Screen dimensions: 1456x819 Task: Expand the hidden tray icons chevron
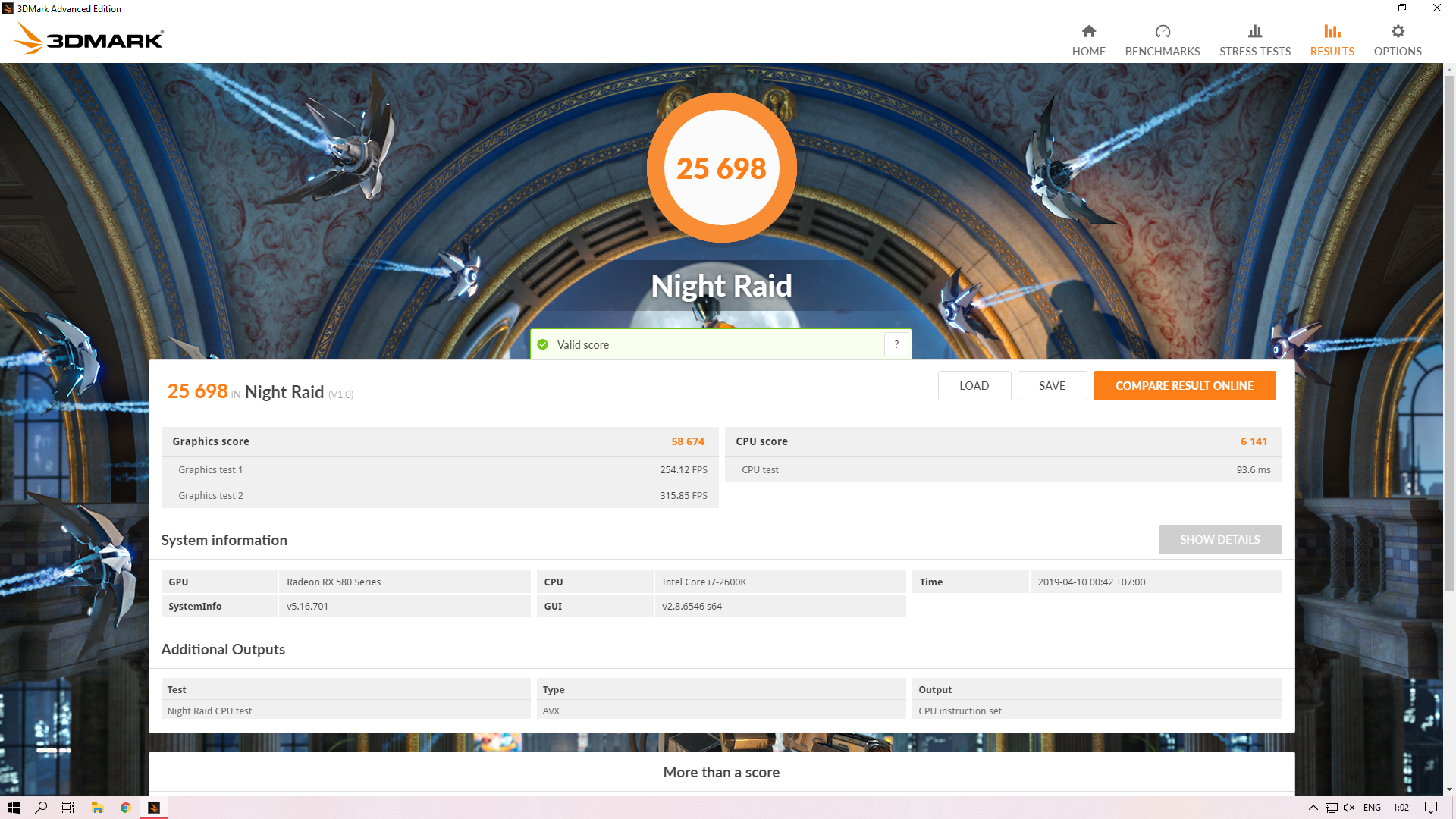click(x=1313, y=808)
